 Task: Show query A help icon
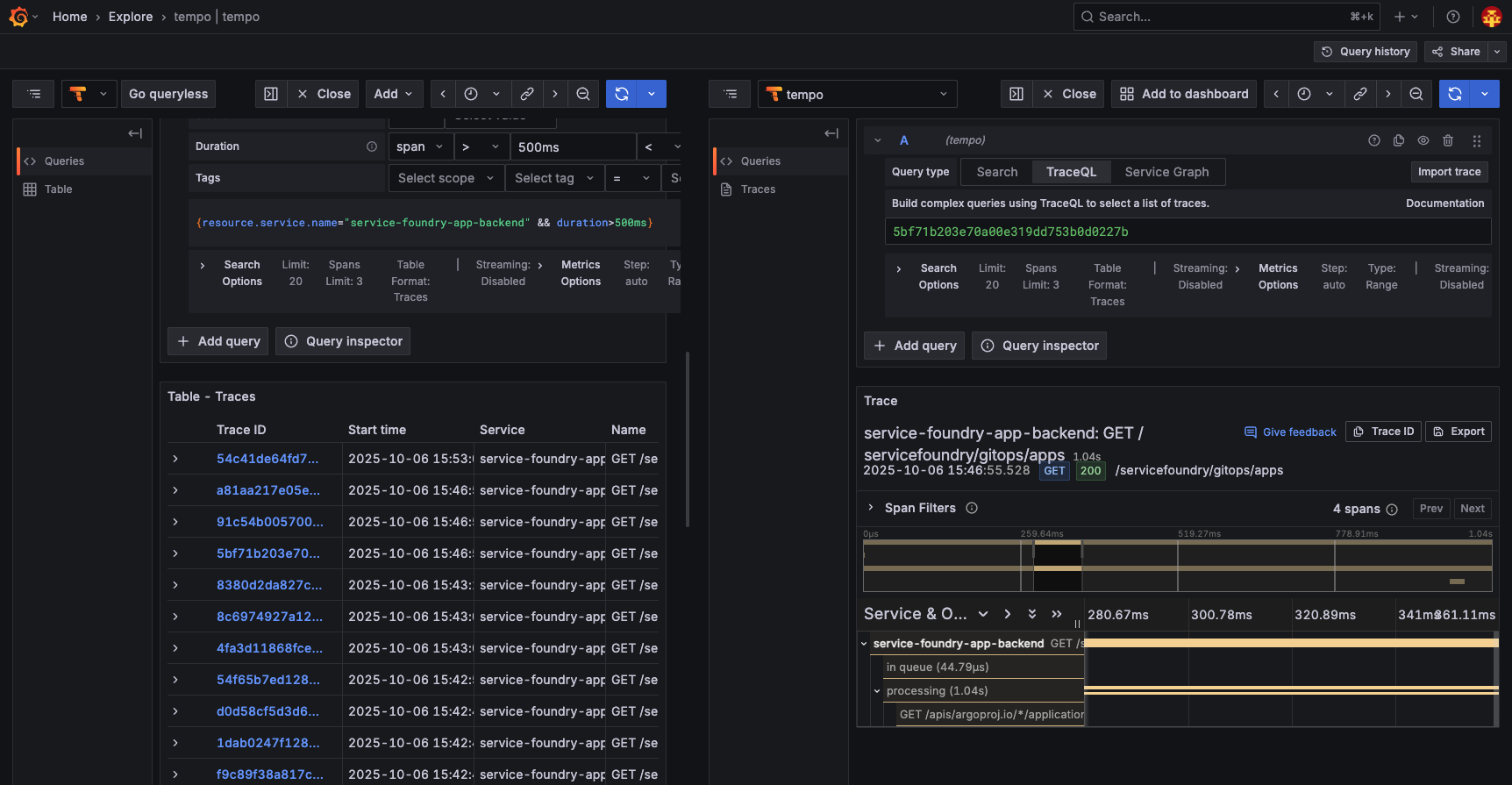[x=1374, y=140]
